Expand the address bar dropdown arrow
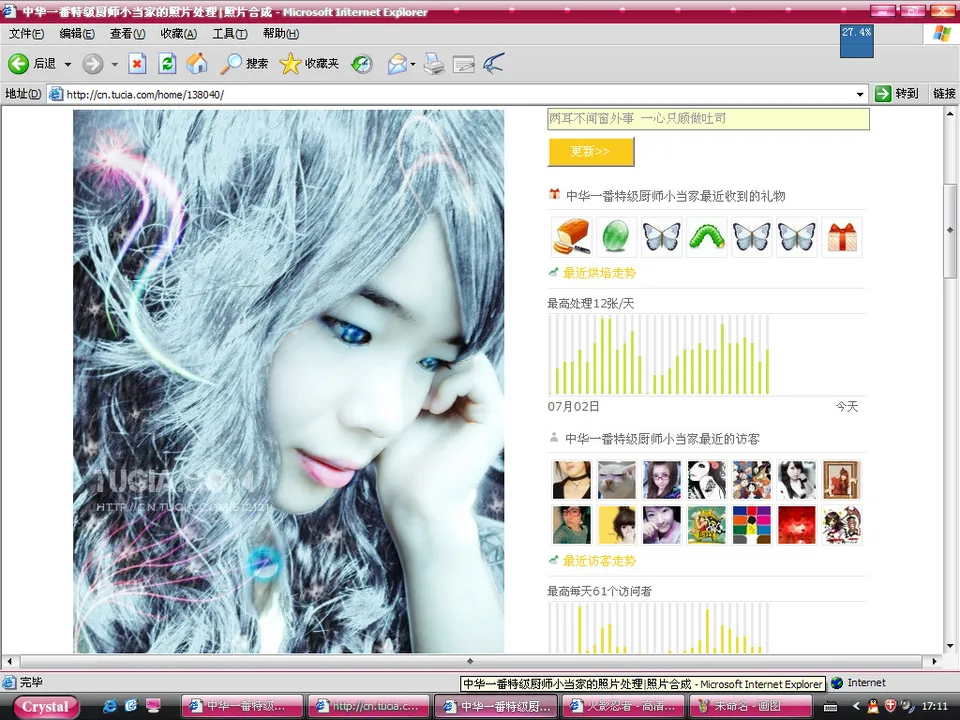The image size is (960, 720). [860, 94]
